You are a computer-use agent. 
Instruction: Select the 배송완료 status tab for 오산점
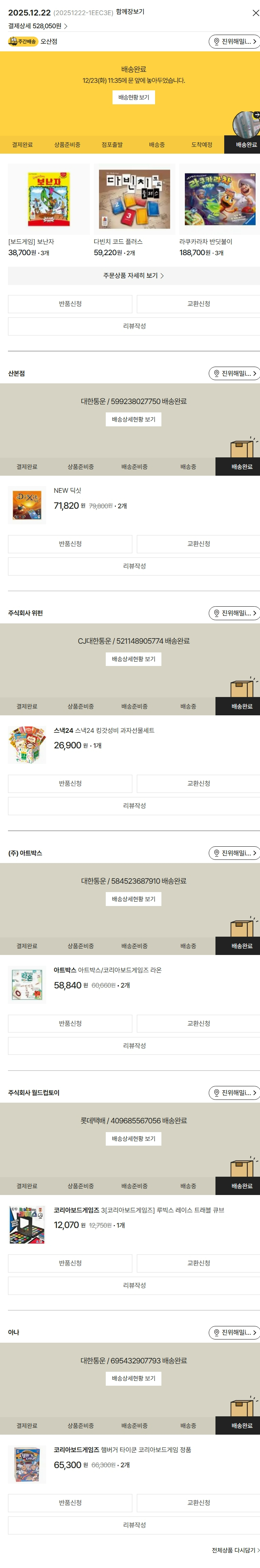tap(246, 145)
